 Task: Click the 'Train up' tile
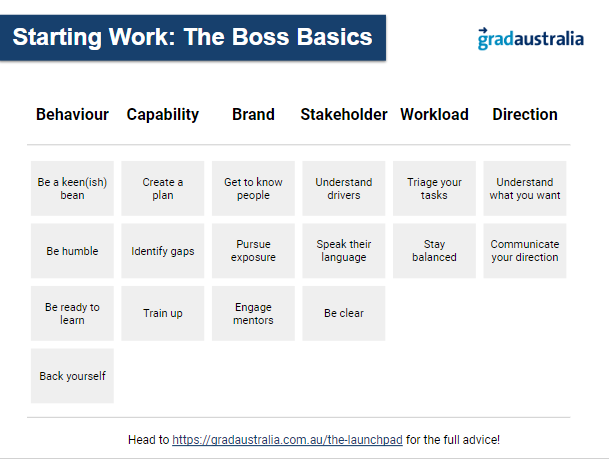[x=163, y=313]
